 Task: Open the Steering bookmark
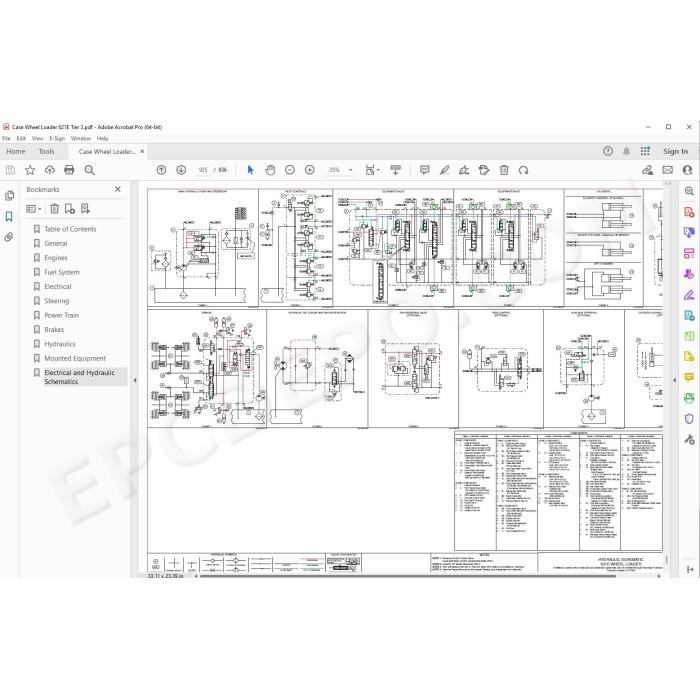point(57,300)
